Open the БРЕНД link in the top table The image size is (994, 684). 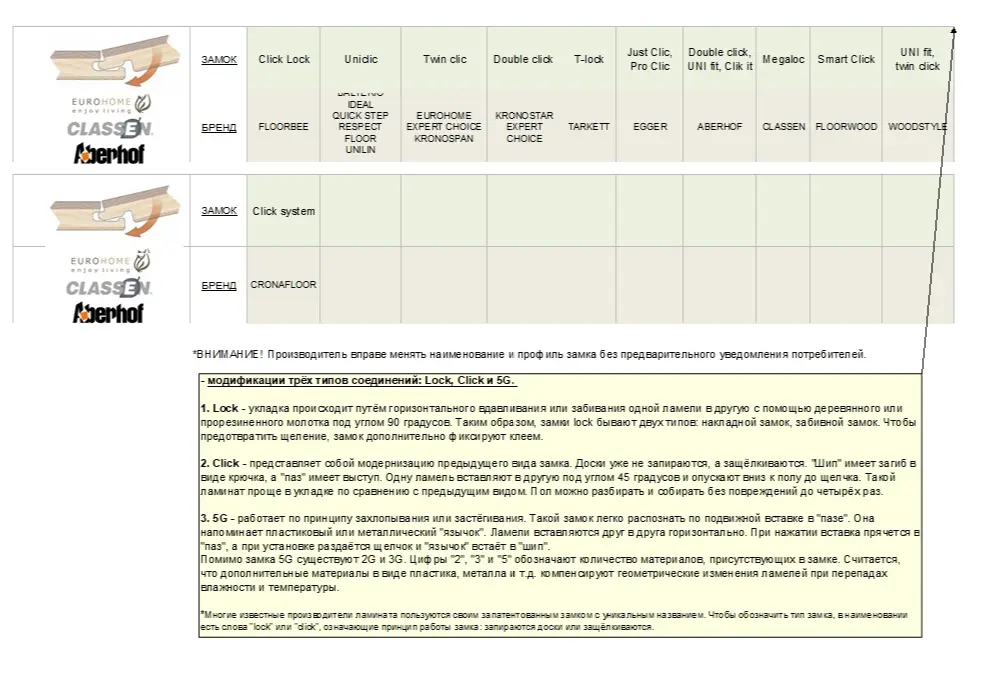[219, 127]
